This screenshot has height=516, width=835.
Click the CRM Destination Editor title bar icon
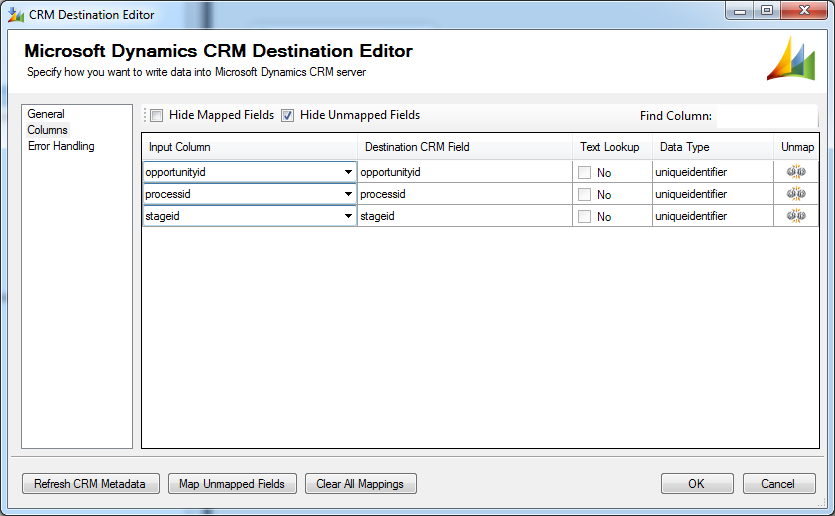point(16,15)
